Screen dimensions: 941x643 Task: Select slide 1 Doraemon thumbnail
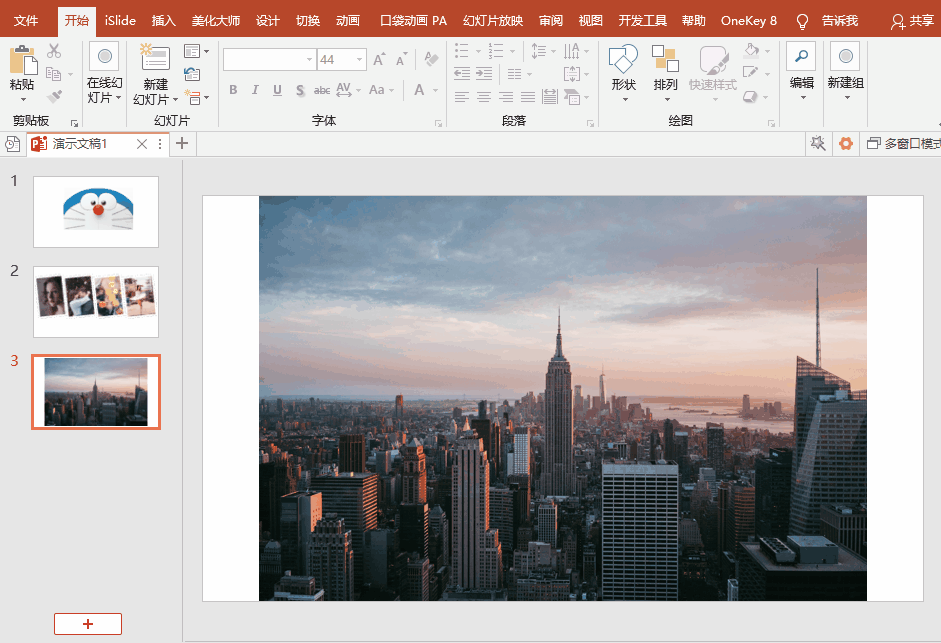96,212
